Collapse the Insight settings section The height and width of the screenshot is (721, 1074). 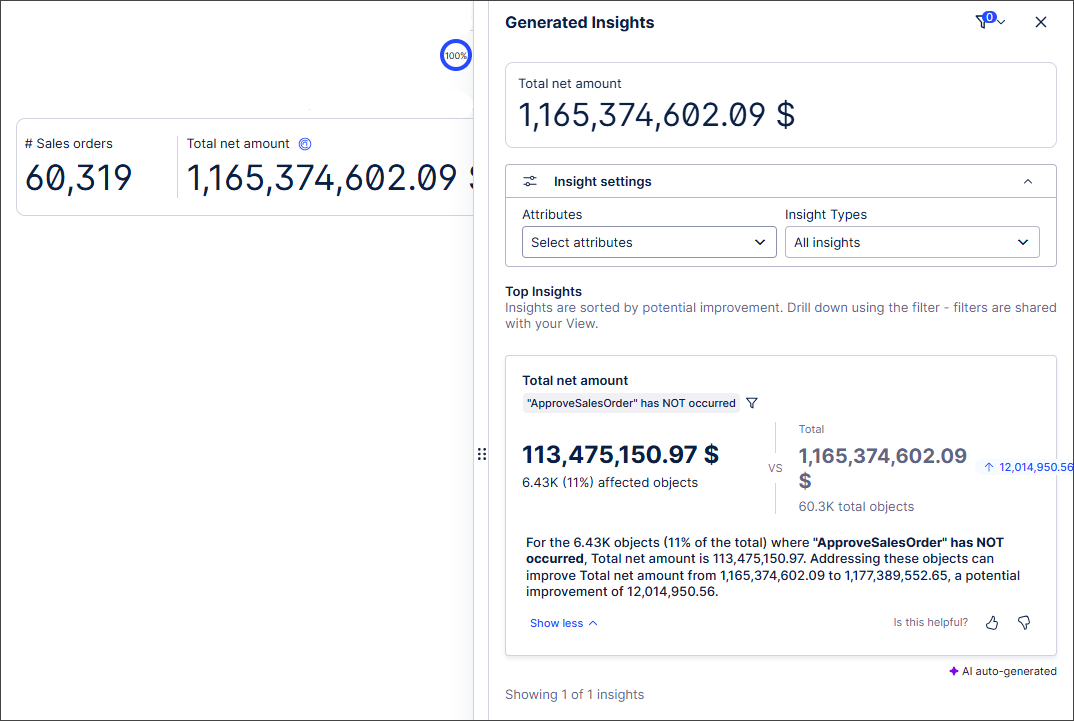(1027, 181)
